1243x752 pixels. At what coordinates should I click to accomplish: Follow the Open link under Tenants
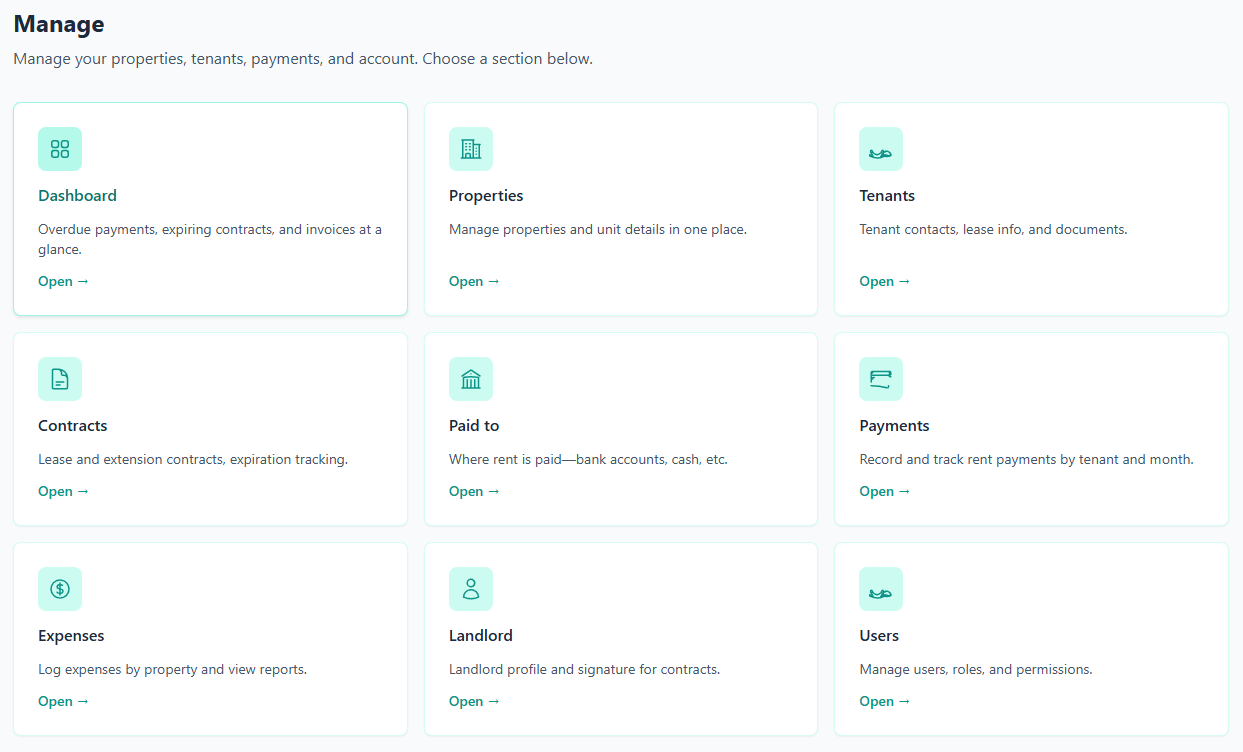pyautogui.click(x=884, y=281)
